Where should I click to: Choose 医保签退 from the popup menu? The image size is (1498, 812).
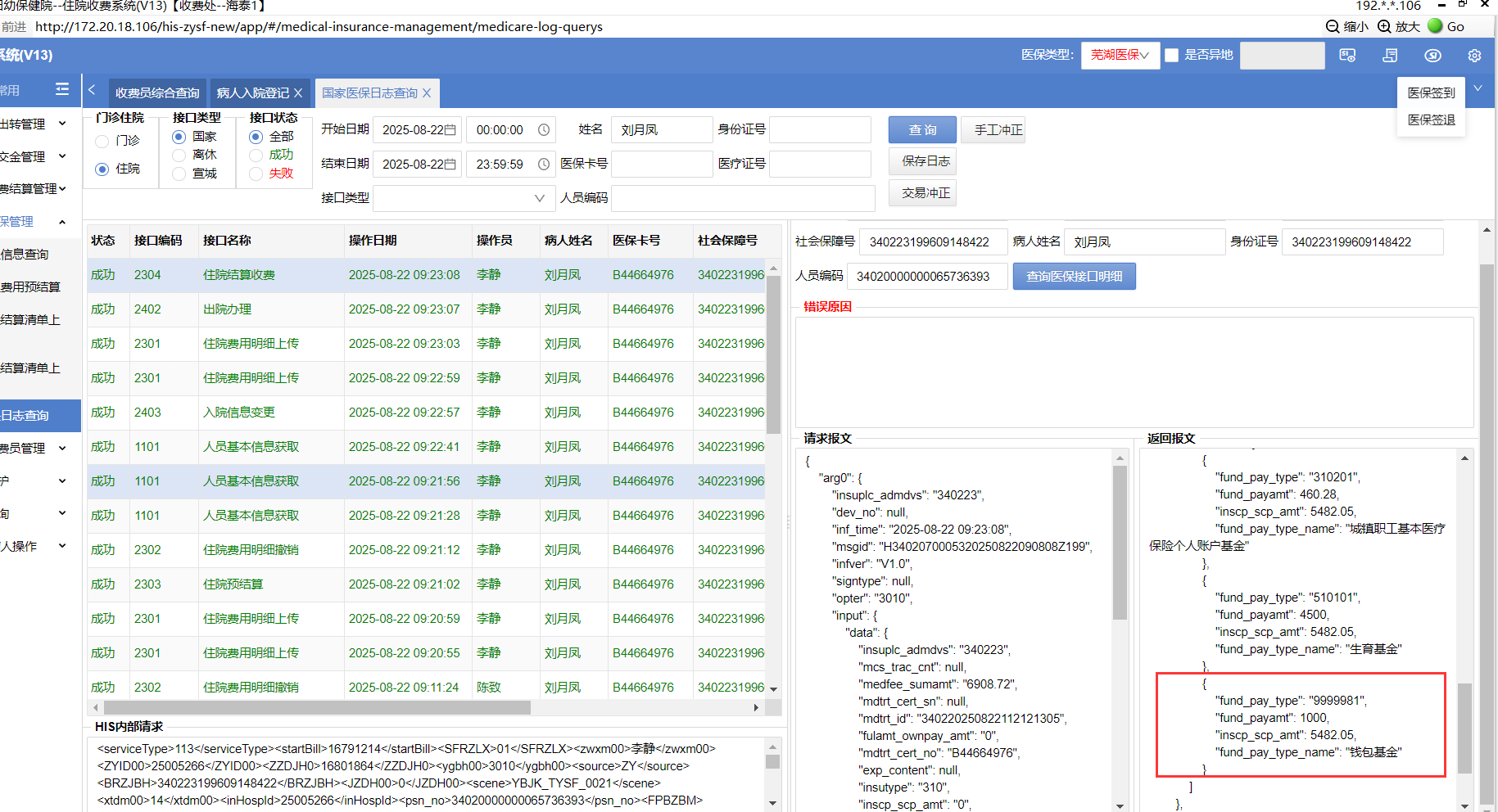[1431, 120]
